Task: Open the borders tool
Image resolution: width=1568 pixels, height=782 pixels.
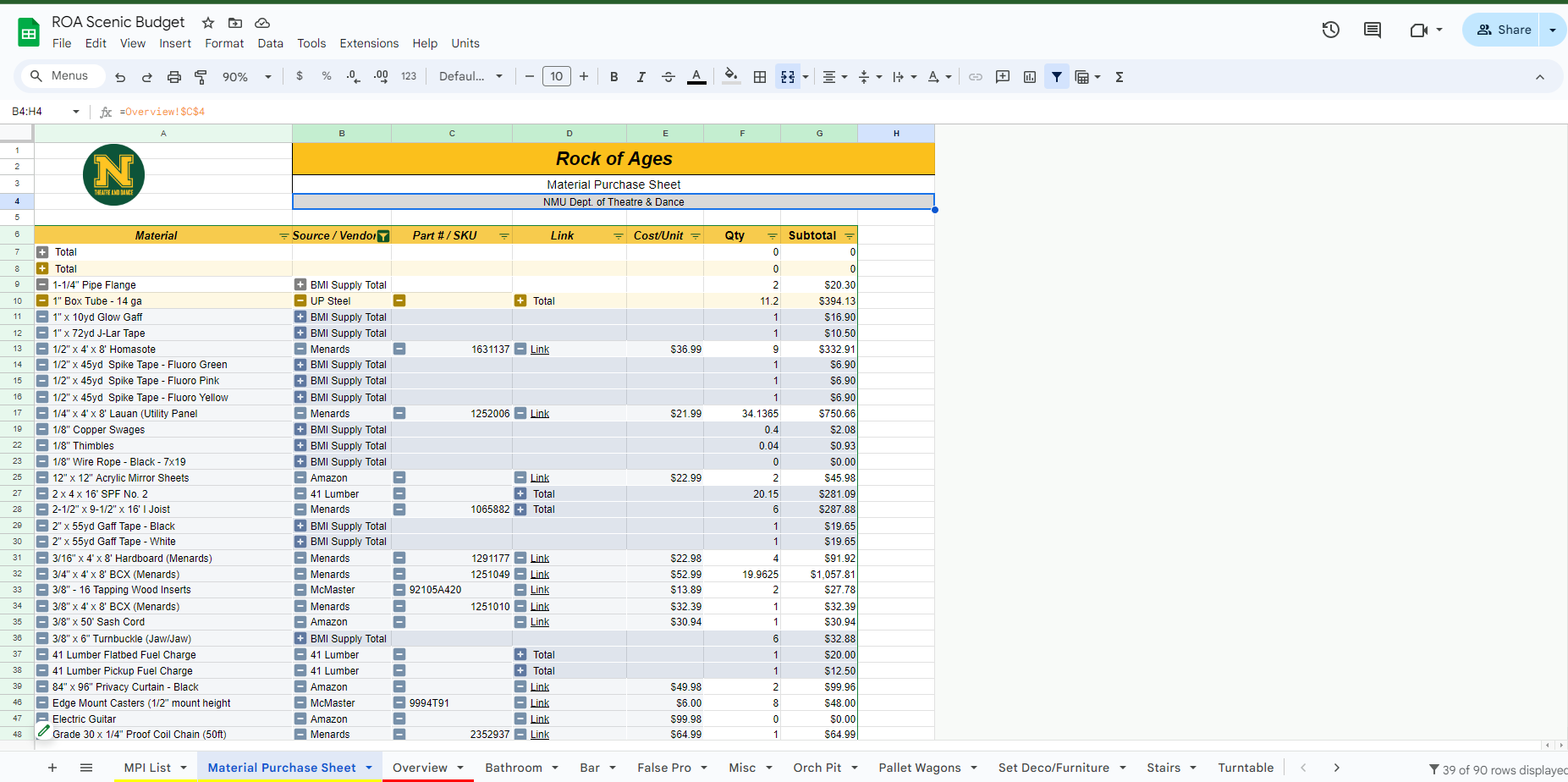Action: 760,77
